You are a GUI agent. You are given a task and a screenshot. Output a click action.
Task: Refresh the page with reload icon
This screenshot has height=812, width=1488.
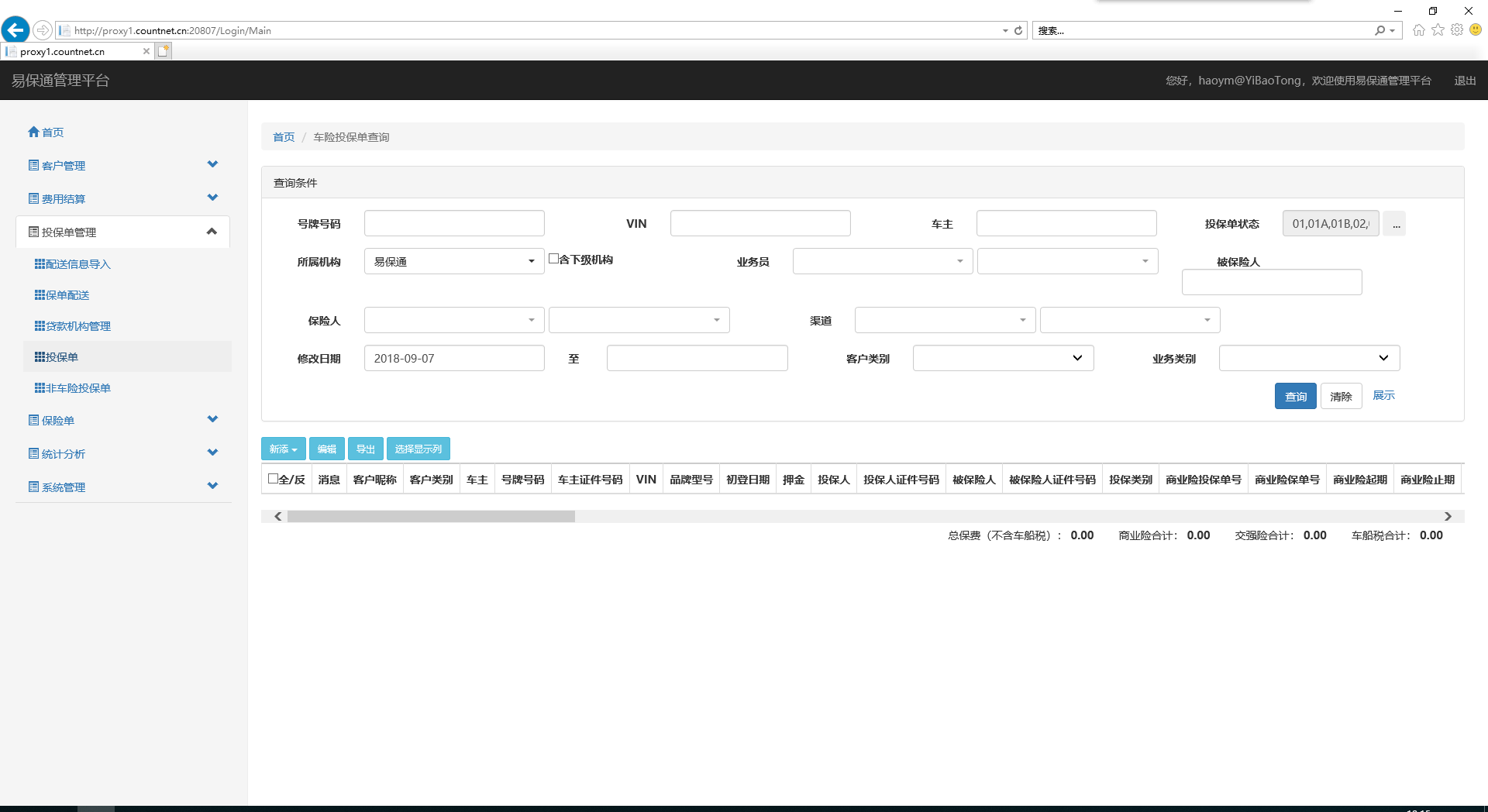click(x=1018, y=31)
